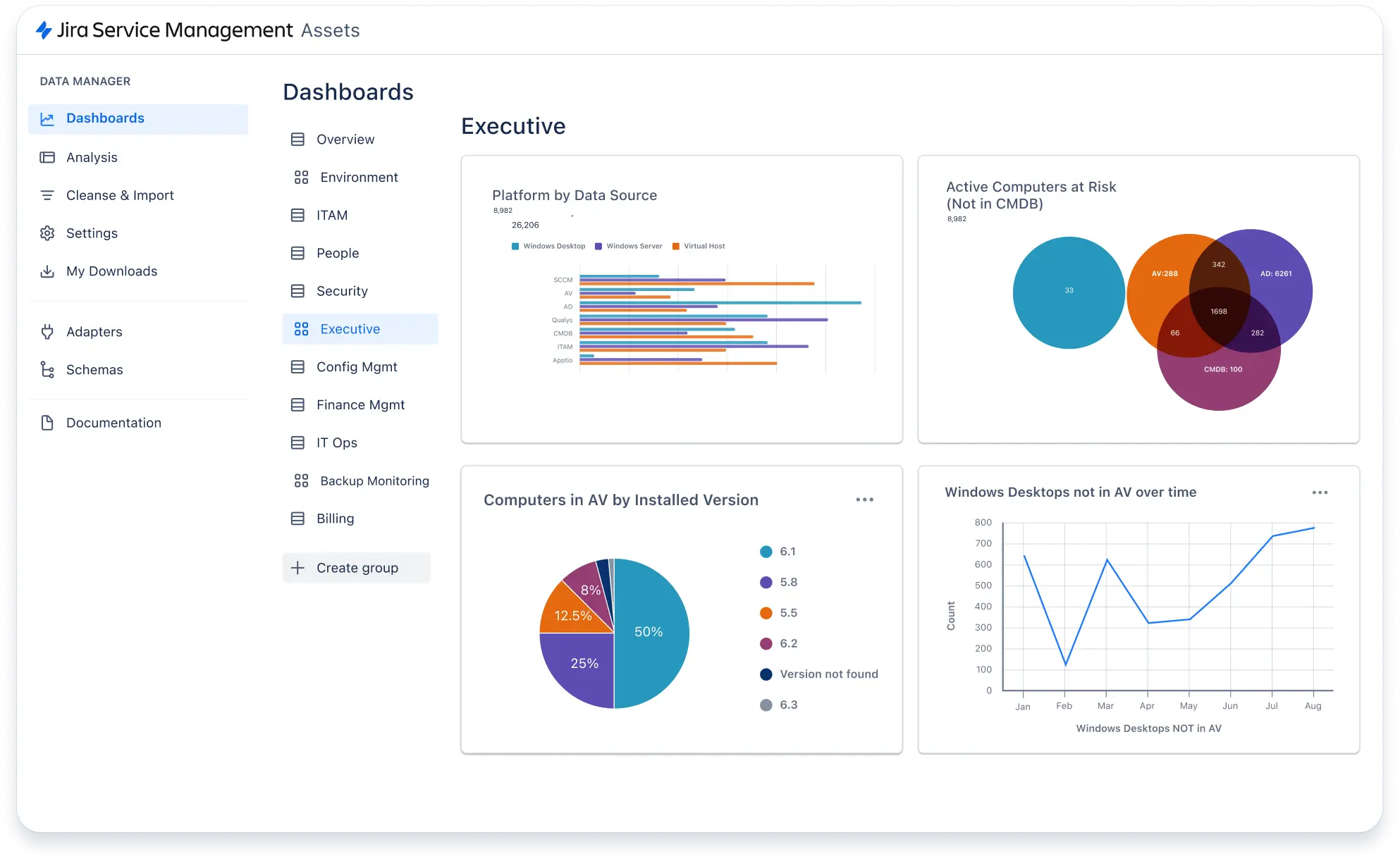The width and height of the screenshot is (1400, 861).
Task: Open the Environment dashboard group
Action: pos(360,178)
